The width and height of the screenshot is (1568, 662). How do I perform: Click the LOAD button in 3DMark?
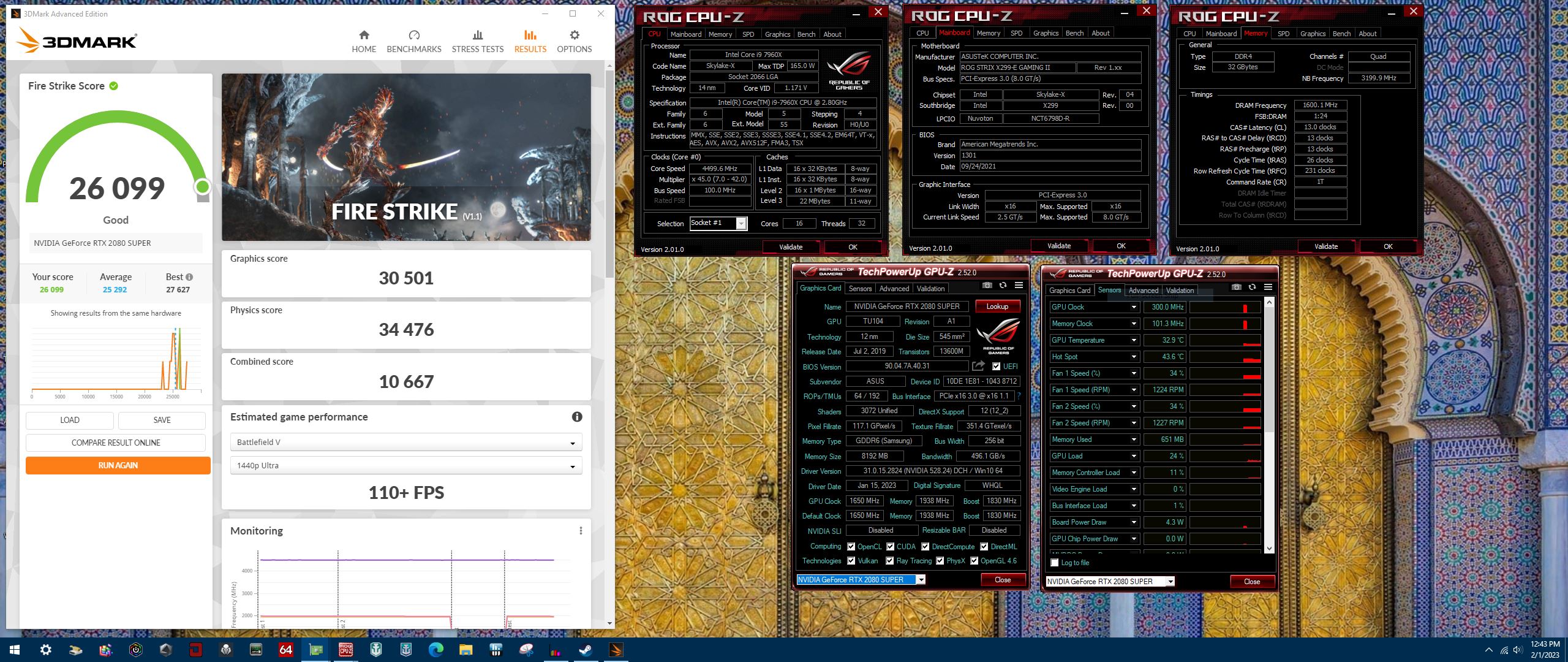point(70,420)
